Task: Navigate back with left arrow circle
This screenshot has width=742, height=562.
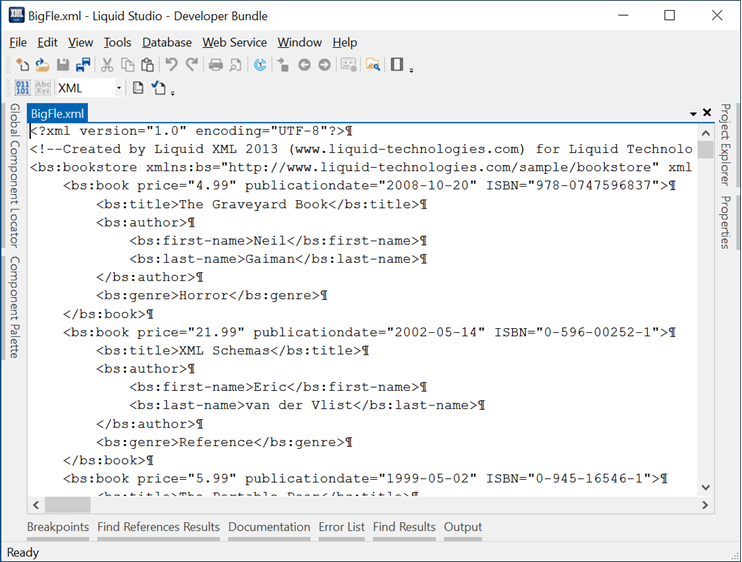Action: tap(304, 65)
